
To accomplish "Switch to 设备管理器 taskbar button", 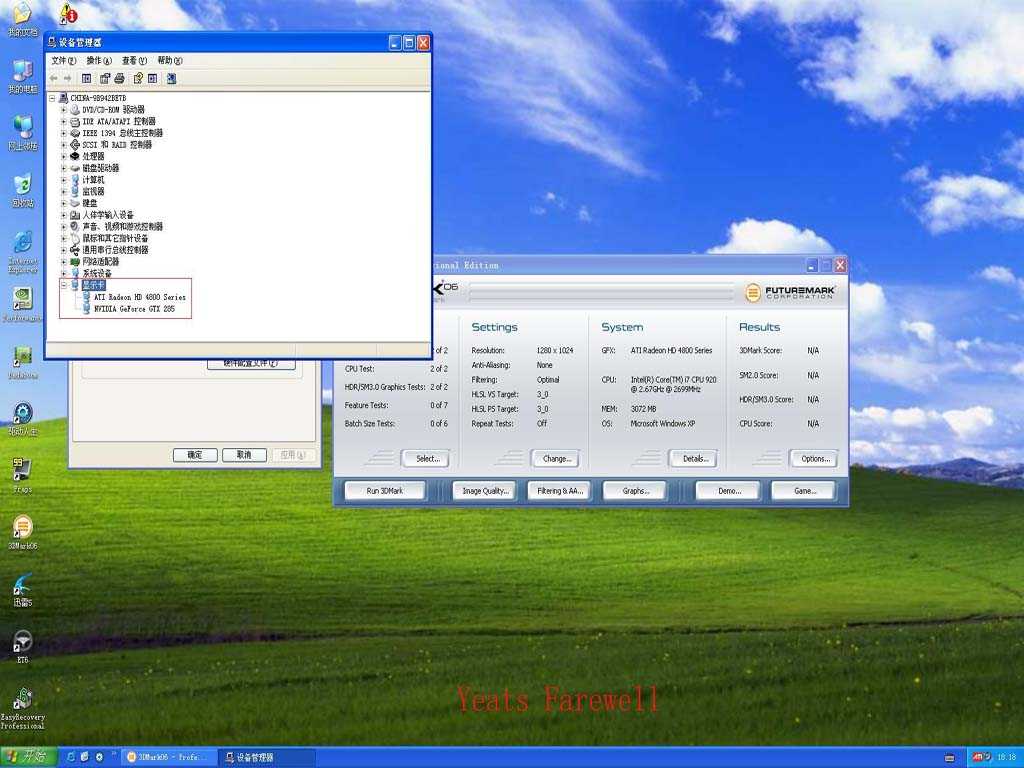I will 266,757.
